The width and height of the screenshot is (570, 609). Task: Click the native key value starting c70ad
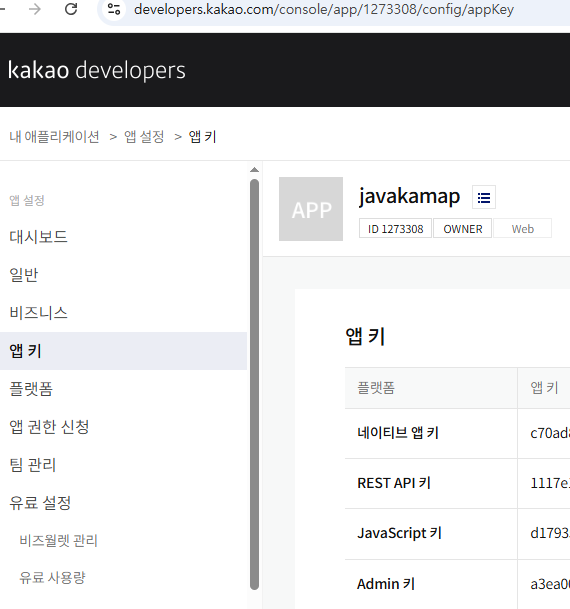click(x=550, y=433)
